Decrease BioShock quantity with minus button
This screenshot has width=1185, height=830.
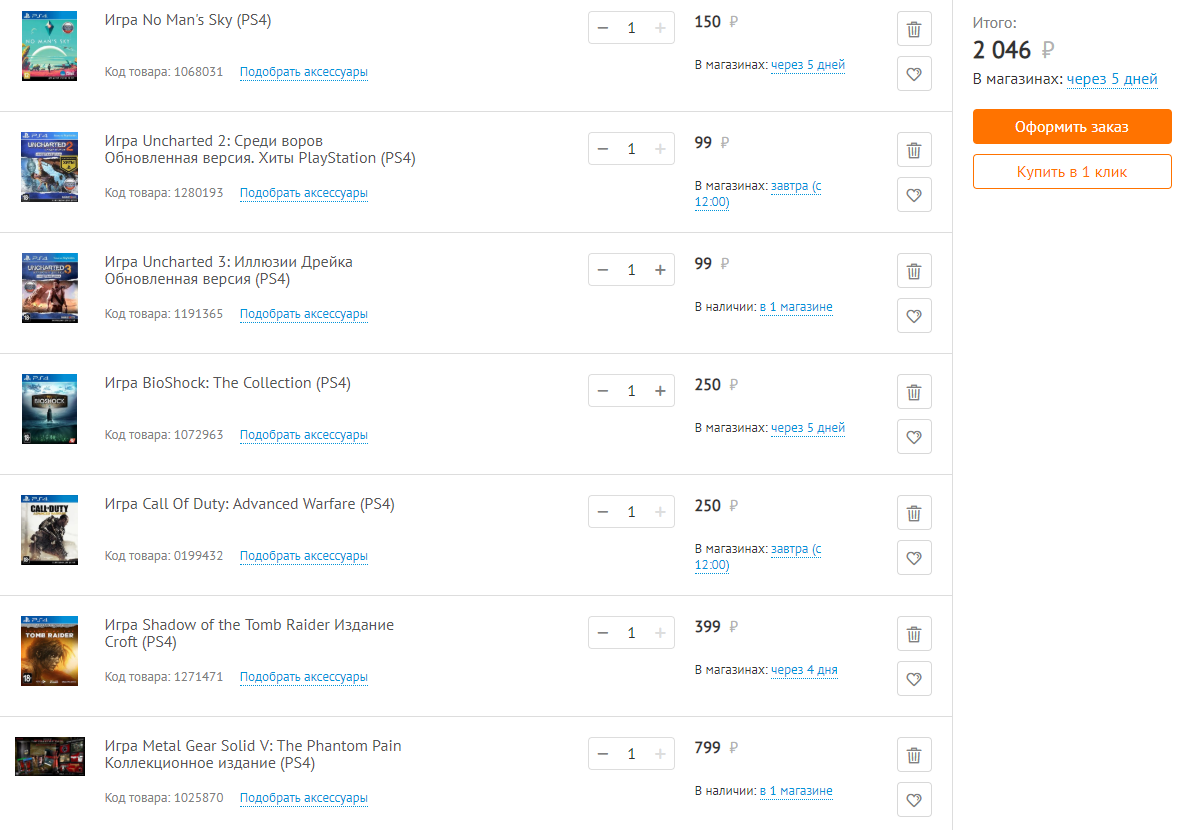(x=602, y=391)
